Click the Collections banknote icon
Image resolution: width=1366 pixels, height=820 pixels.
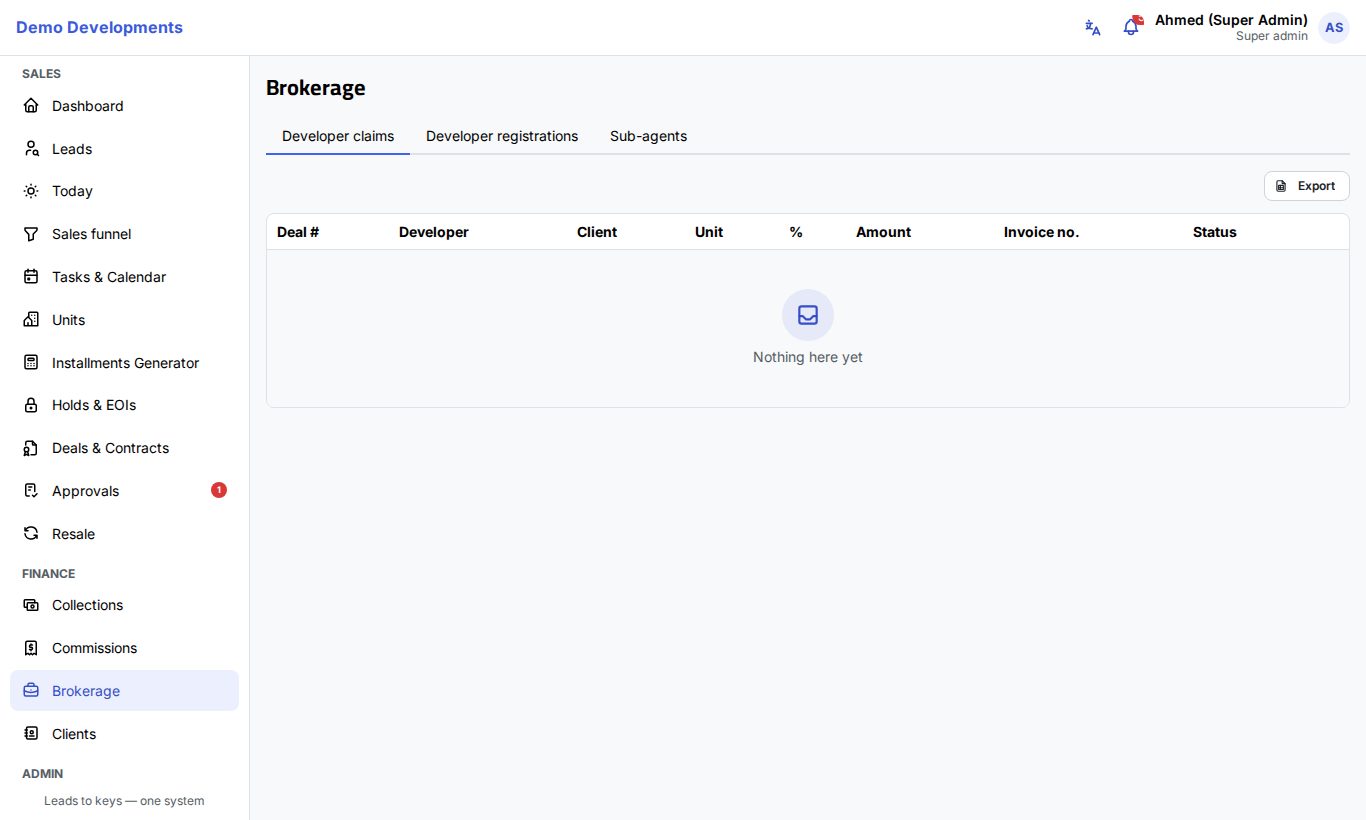coord(31,605)
